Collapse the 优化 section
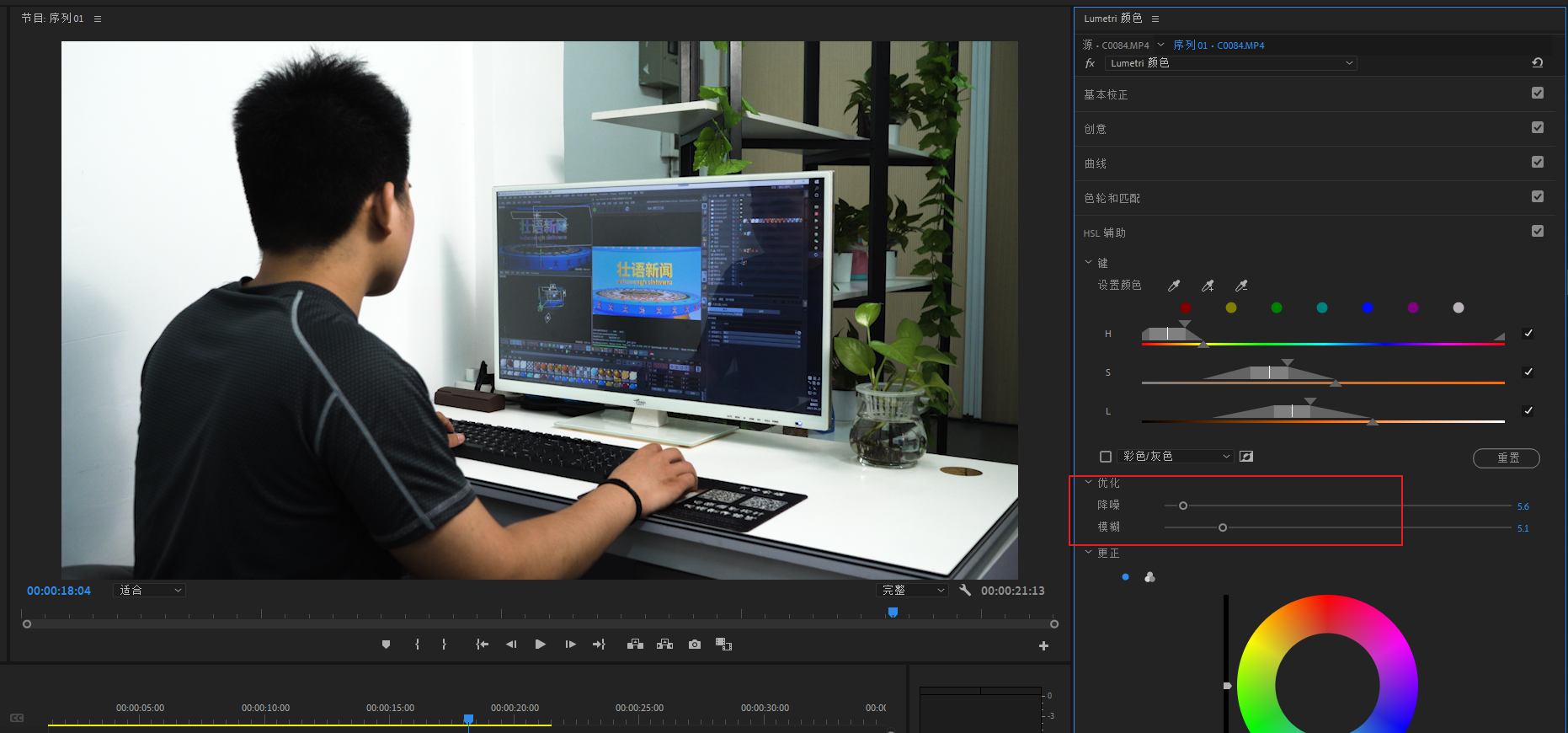Image resolution: width=1568 pixels, height=733 pixels. tap(1089, 483)
